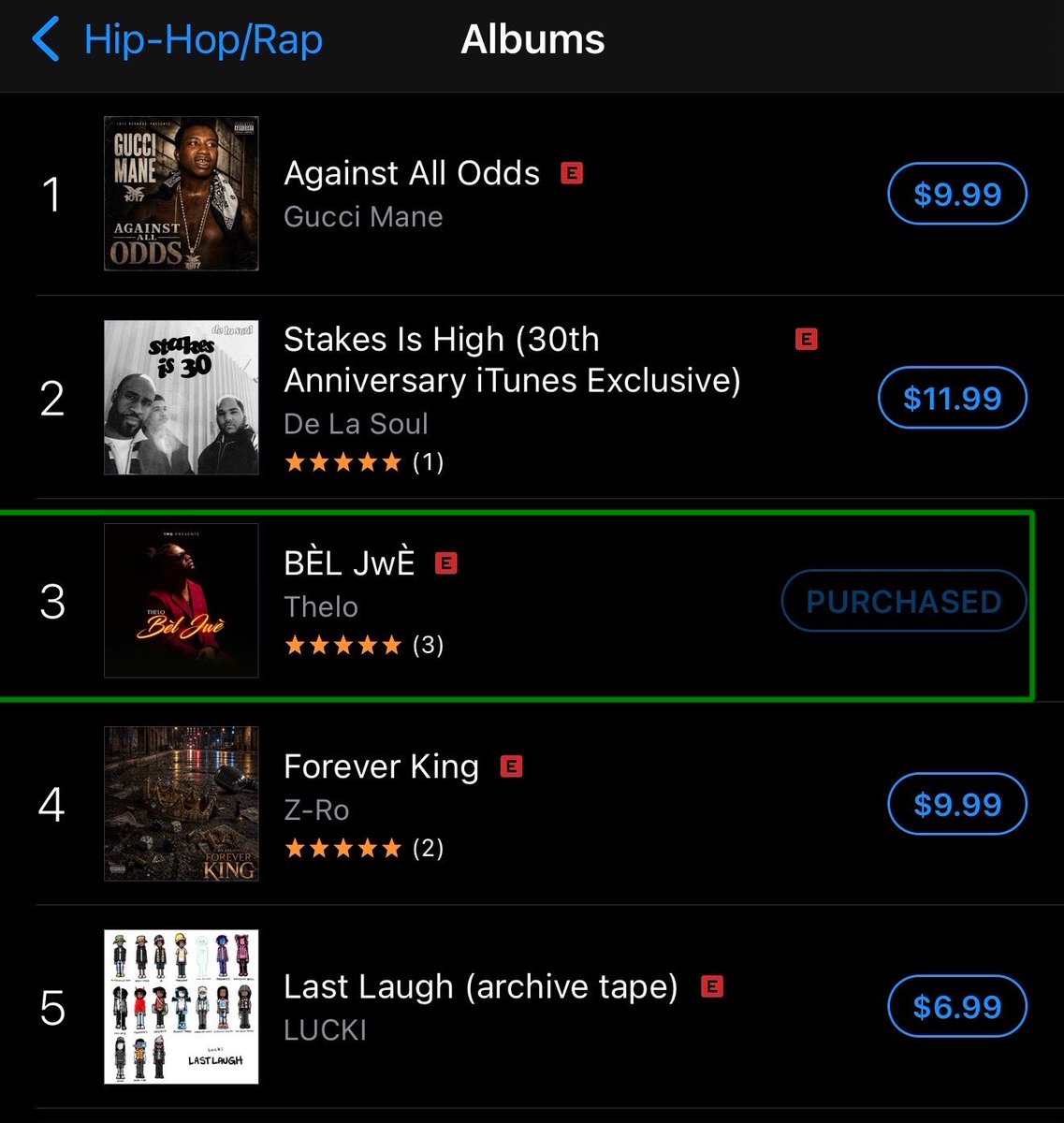
Task: Select Stakes Is High 30th Anniversary title
Action: pos(512,360)
